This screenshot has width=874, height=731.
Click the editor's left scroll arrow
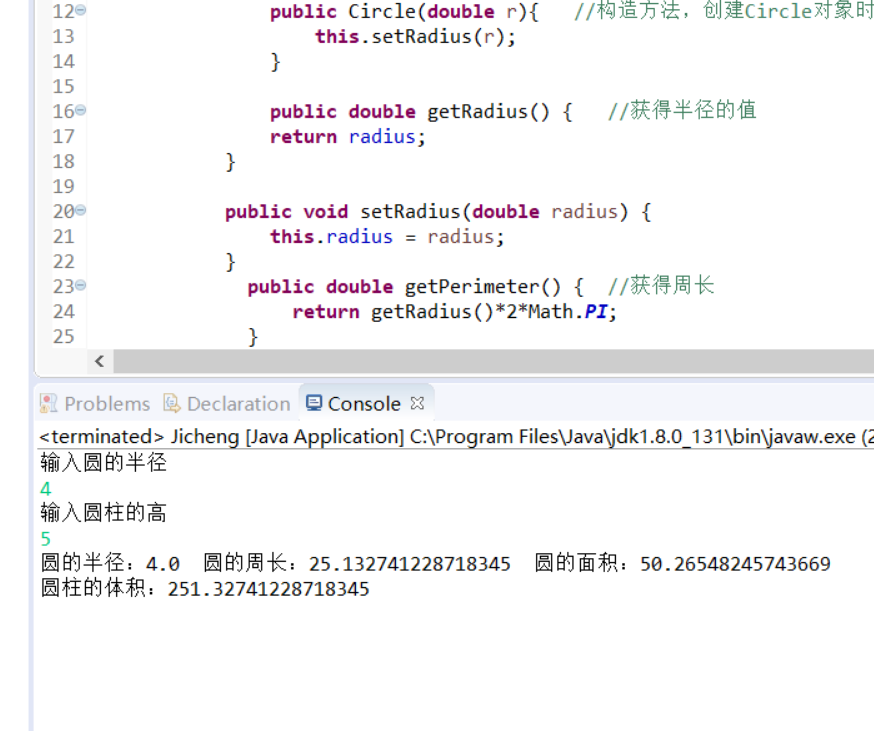100,361
